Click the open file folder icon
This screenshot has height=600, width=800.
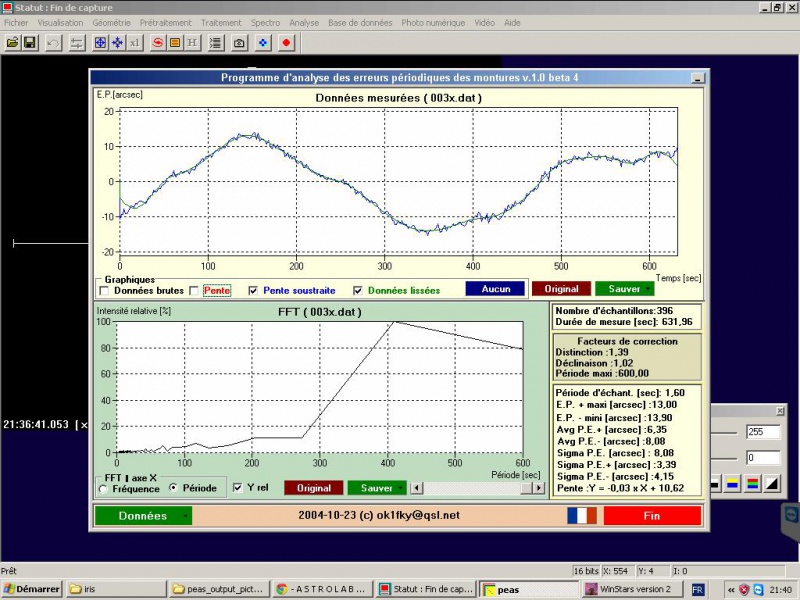13,43
